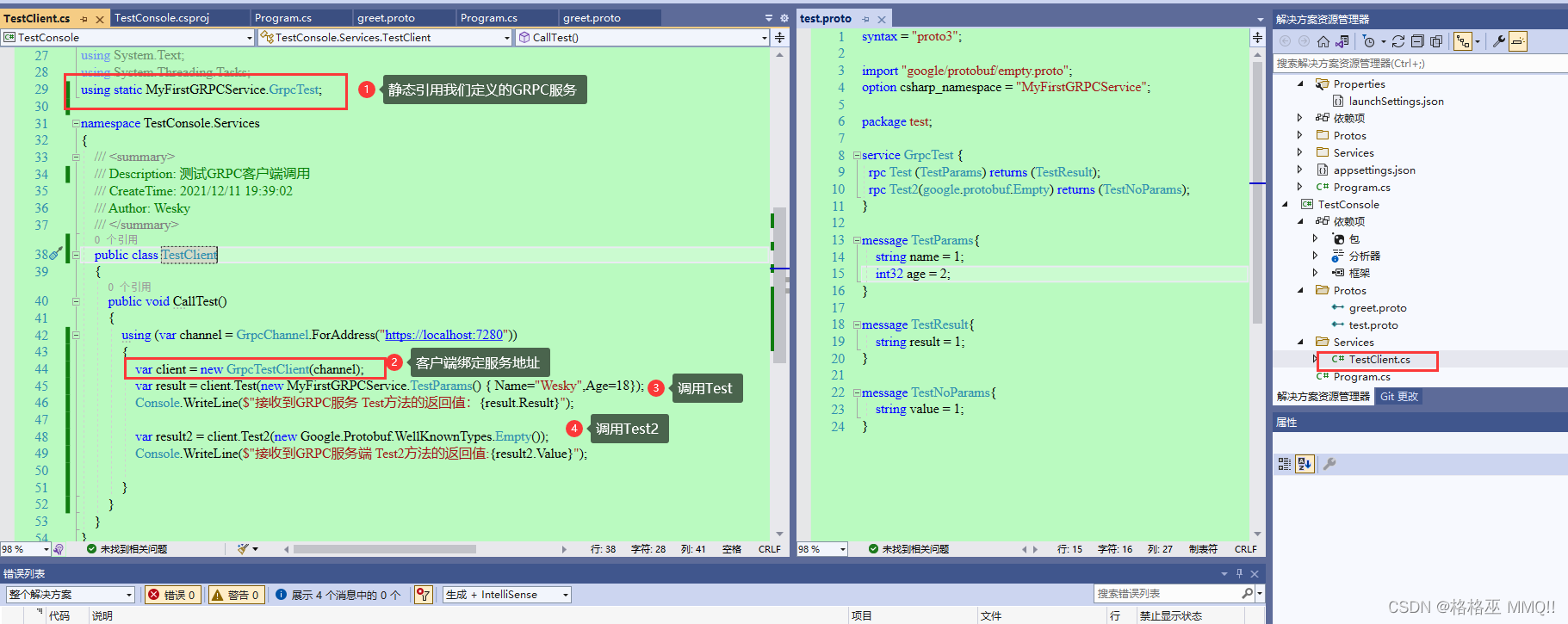
Task: Click the https://localhost:7280 link in code
Action: [443, 335]
